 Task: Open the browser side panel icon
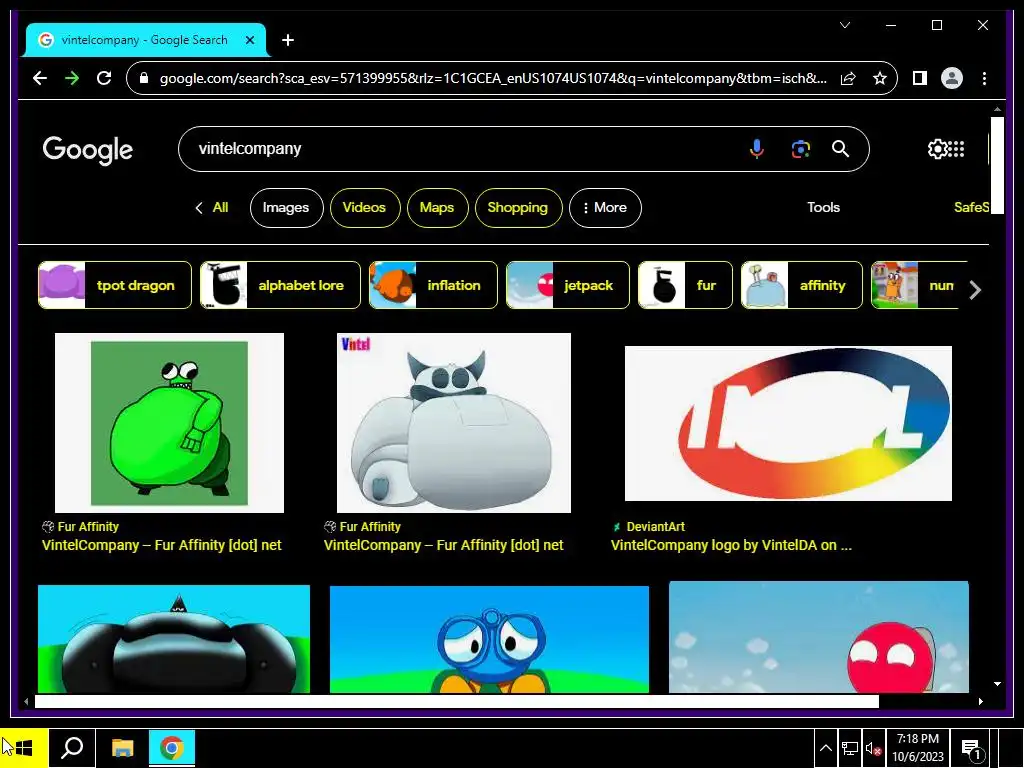pos(920,78)
